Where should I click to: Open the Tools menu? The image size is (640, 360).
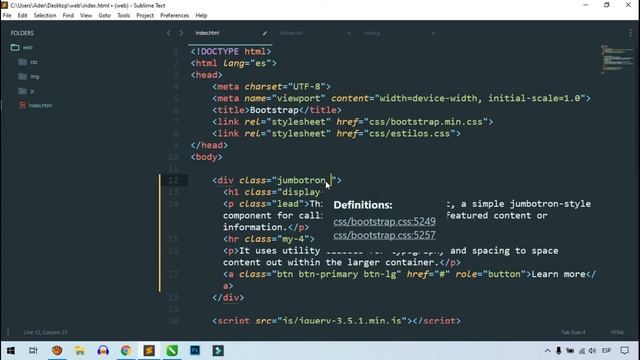pos(124,16)
